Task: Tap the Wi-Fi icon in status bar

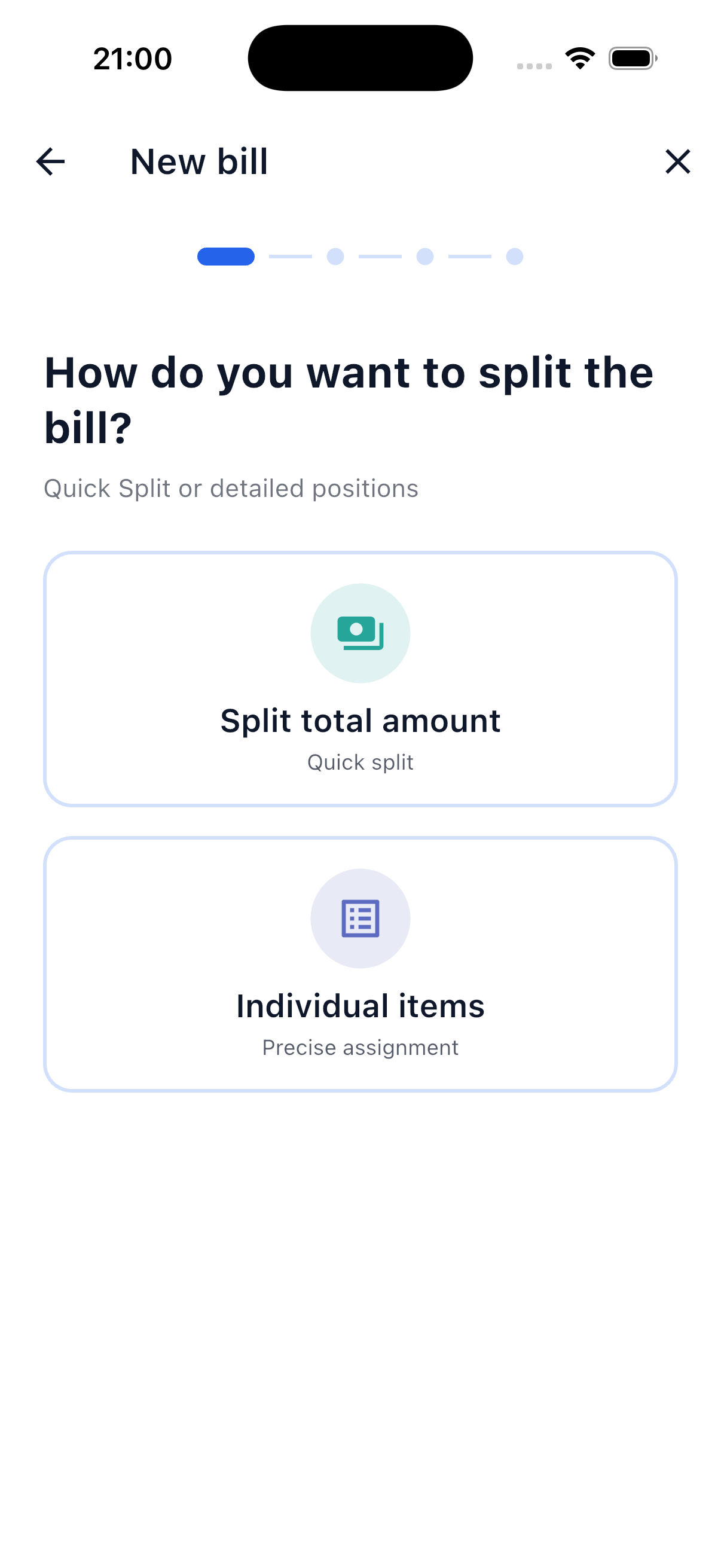Action: [x=580, y=59]
